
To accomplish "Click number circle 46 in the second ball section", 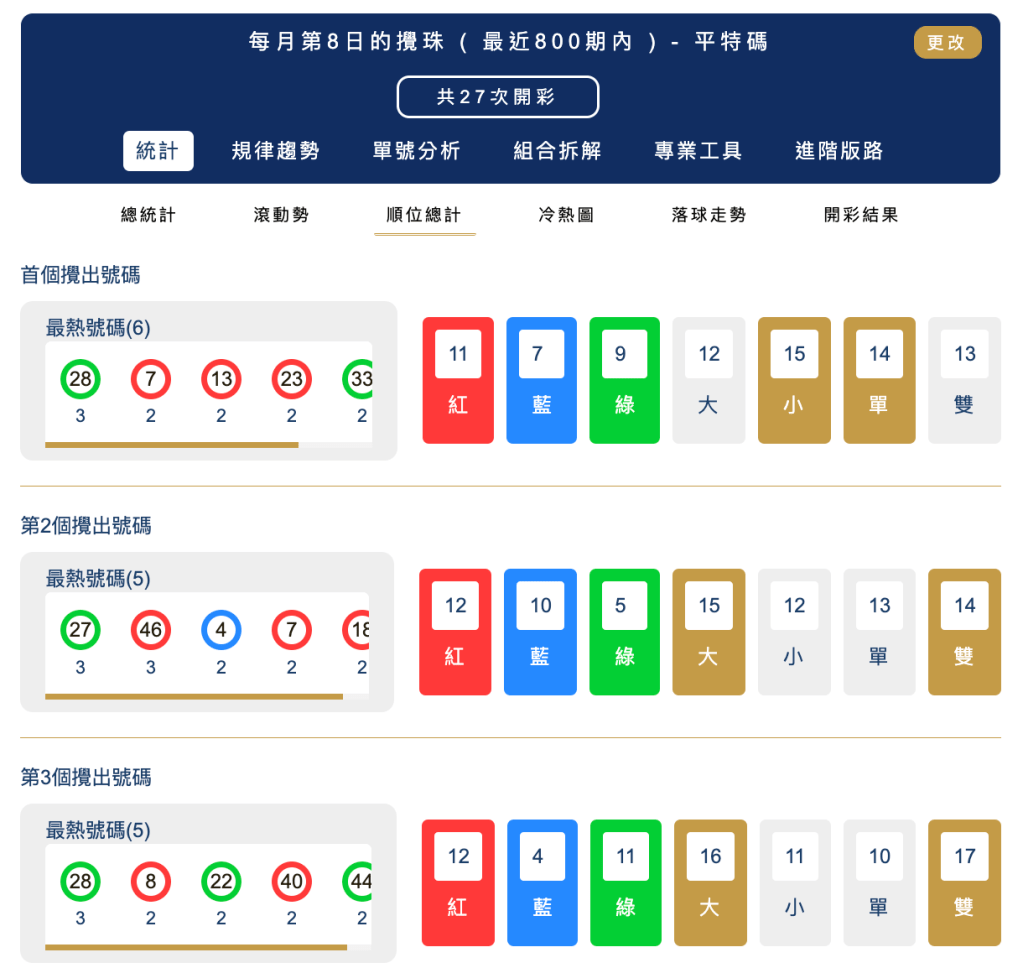I will click(150, 630).
